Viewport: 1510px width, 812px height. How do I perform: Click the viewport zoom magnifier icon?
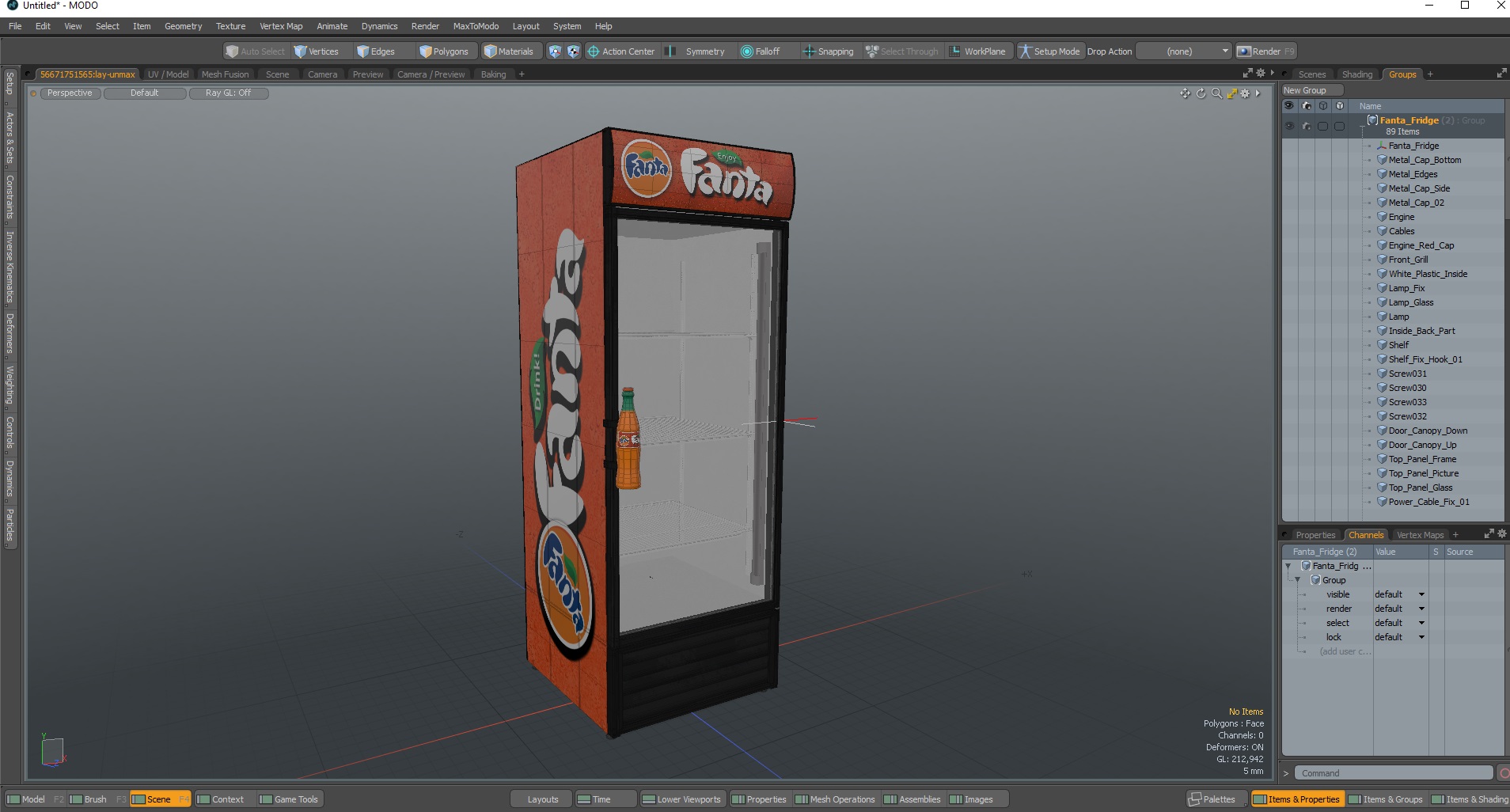click(x=1216, y=93)
